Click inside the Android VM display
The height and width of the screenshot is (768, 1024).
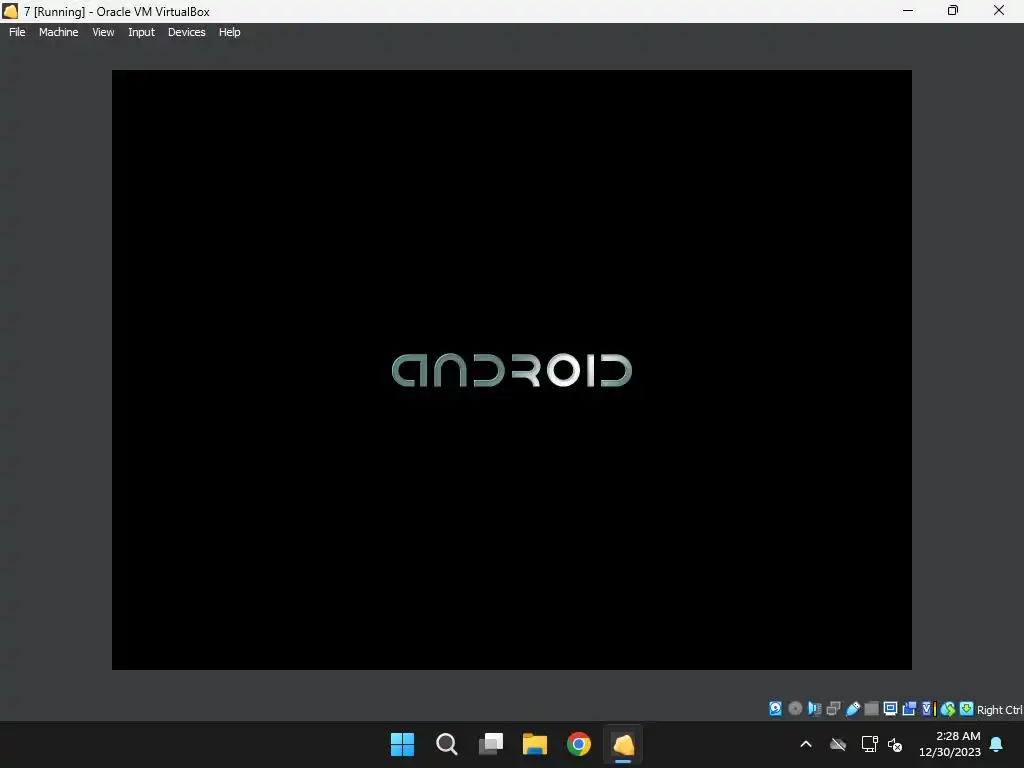[x=511, y=370]
